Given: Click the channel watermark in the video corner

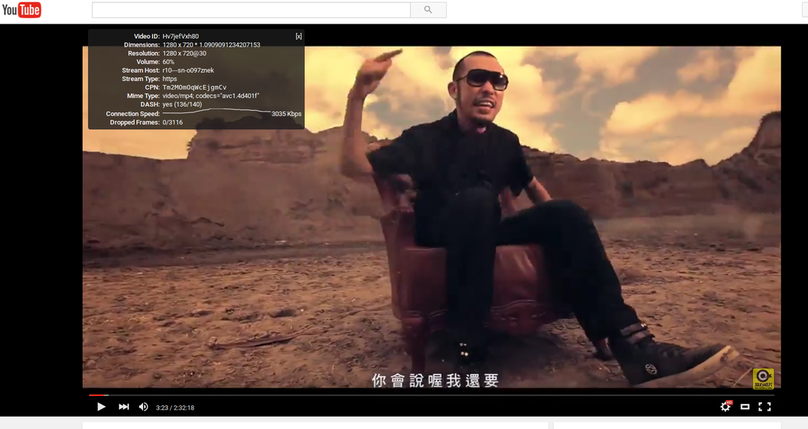Looking at the screenshot, I should click(764, 378).
